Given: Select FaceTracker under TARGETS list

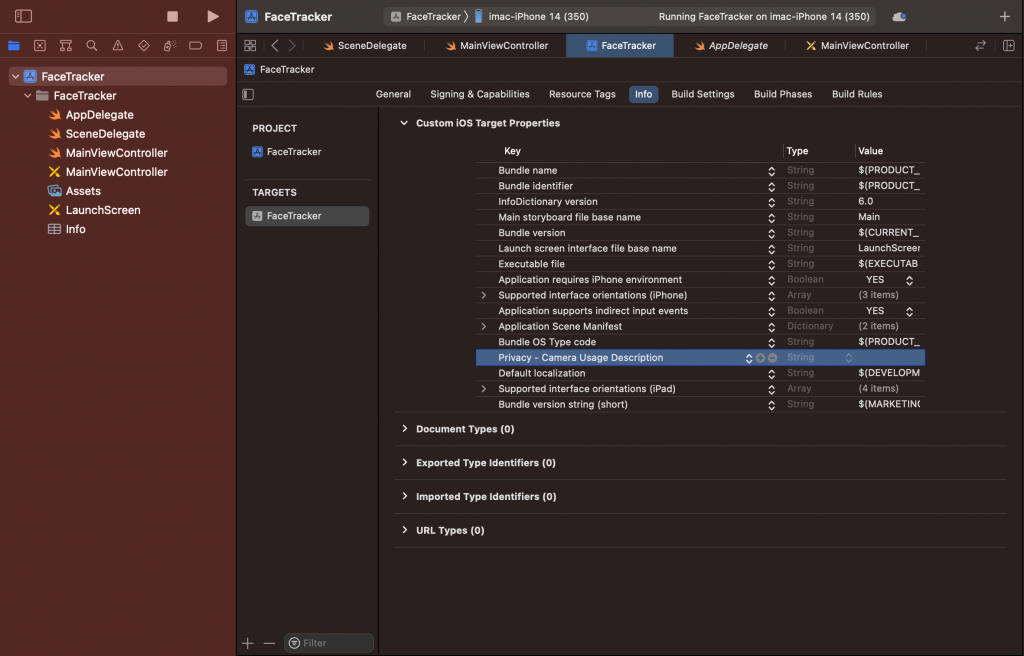Looking at the screenshot, I should [x=307, y=216].
